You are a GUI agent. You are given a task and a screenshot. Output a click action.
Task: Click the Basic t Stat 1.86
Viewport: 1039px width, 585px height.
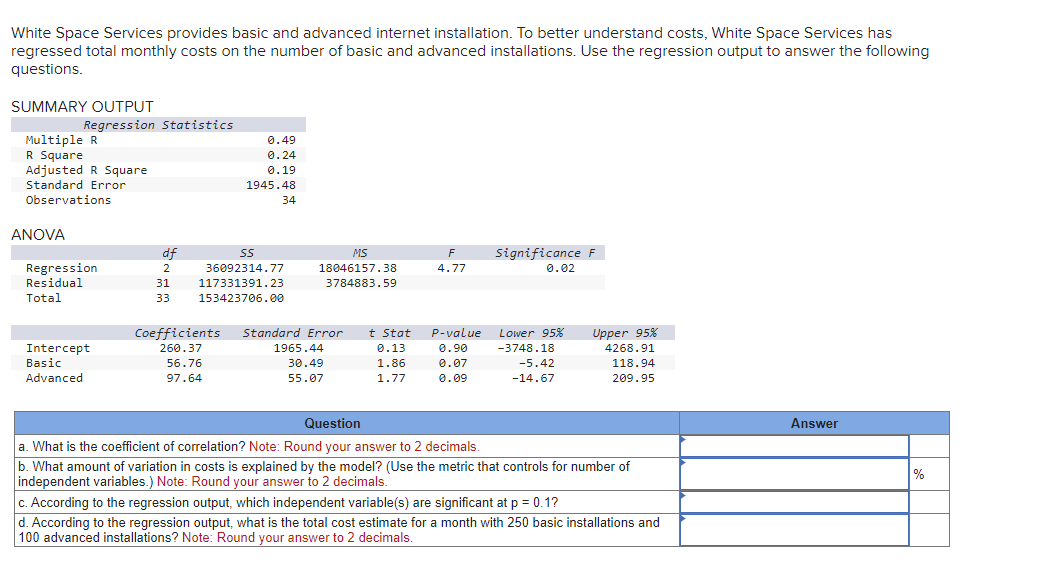(x=391, y=363)
